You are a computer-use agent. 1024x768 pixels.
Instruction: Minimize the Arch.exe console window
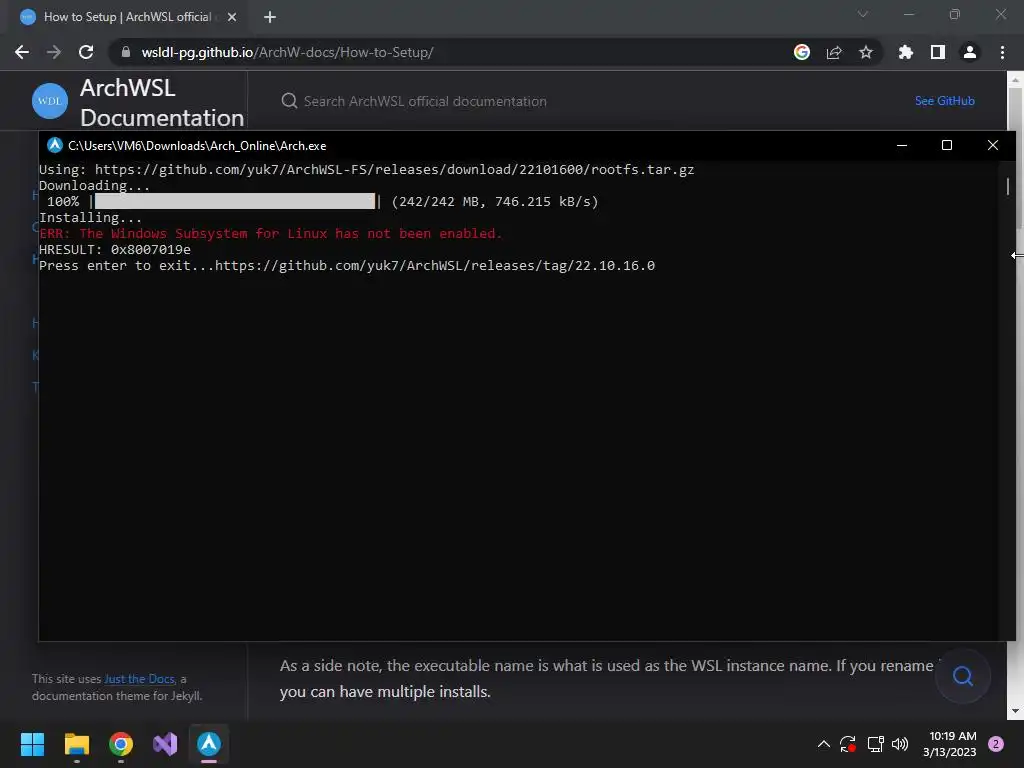click(x=902, y=145)
